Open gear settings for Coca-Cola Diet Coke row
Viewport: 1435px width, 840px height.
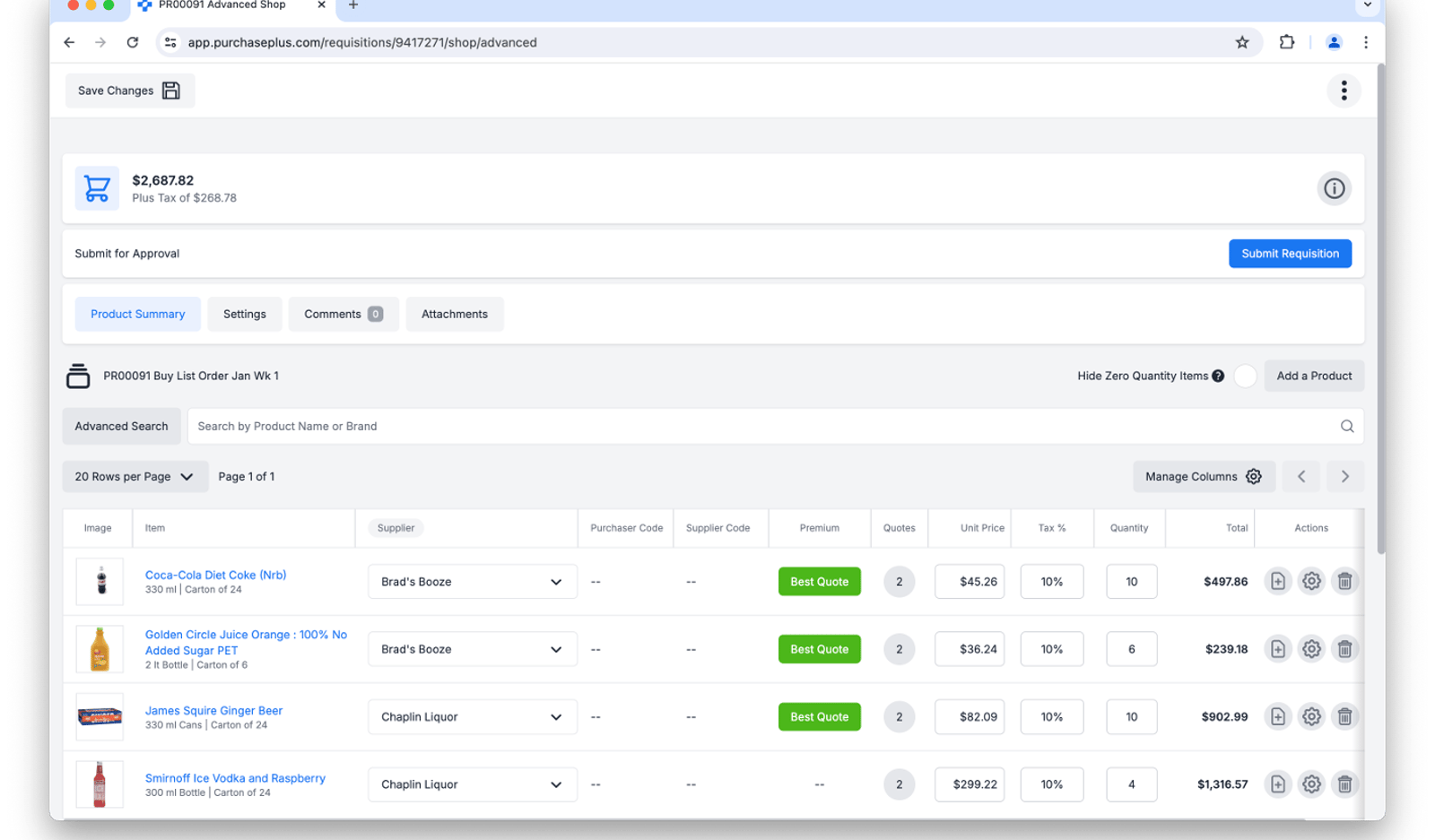1311,581
